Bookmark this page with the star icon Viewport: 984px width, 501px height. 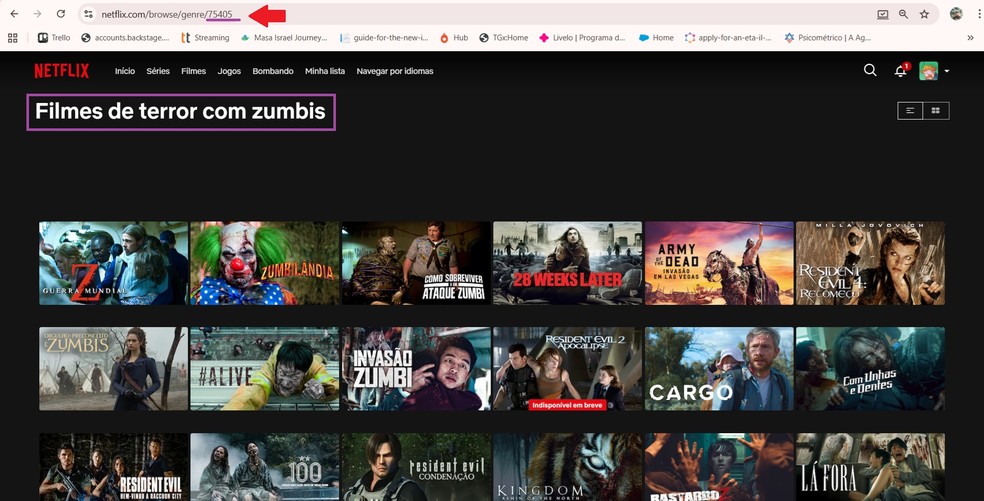click(924, 14)
